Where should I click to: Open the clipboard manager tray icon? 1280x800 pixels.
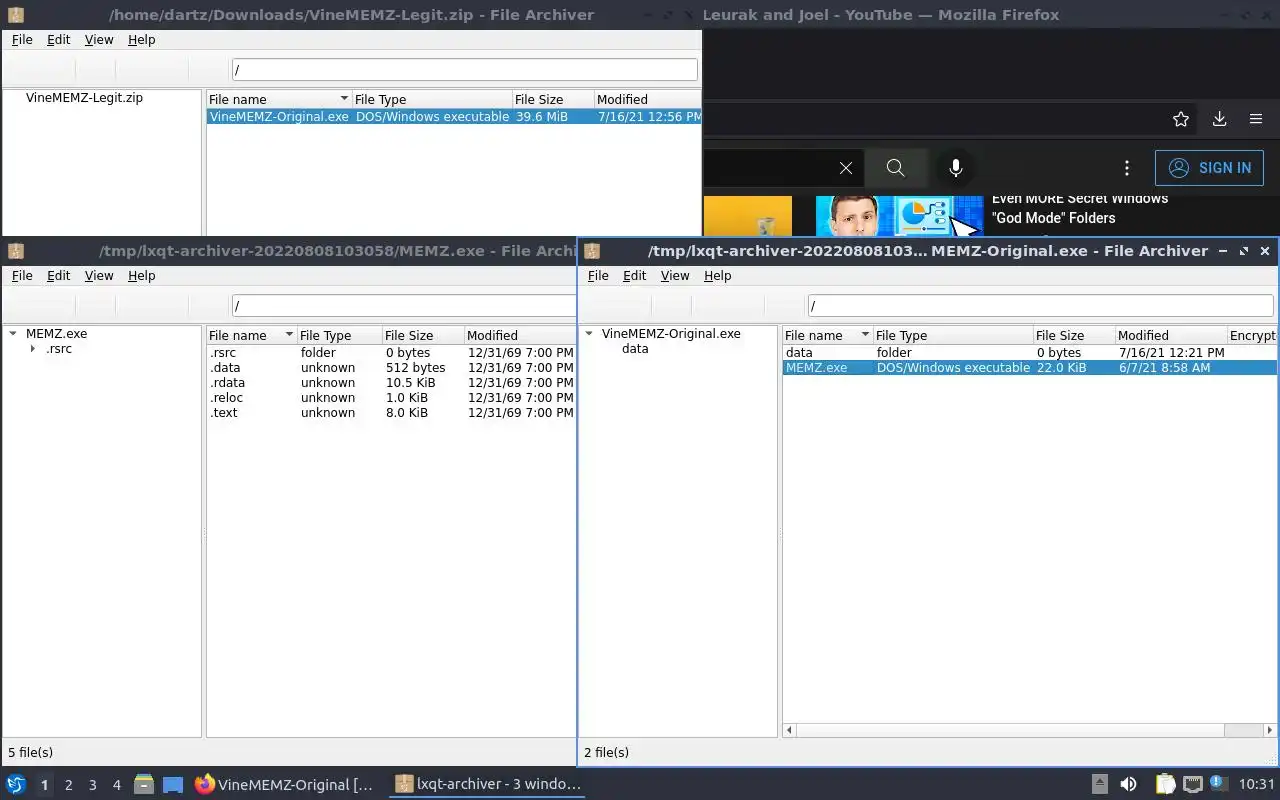coord(1165,784)
